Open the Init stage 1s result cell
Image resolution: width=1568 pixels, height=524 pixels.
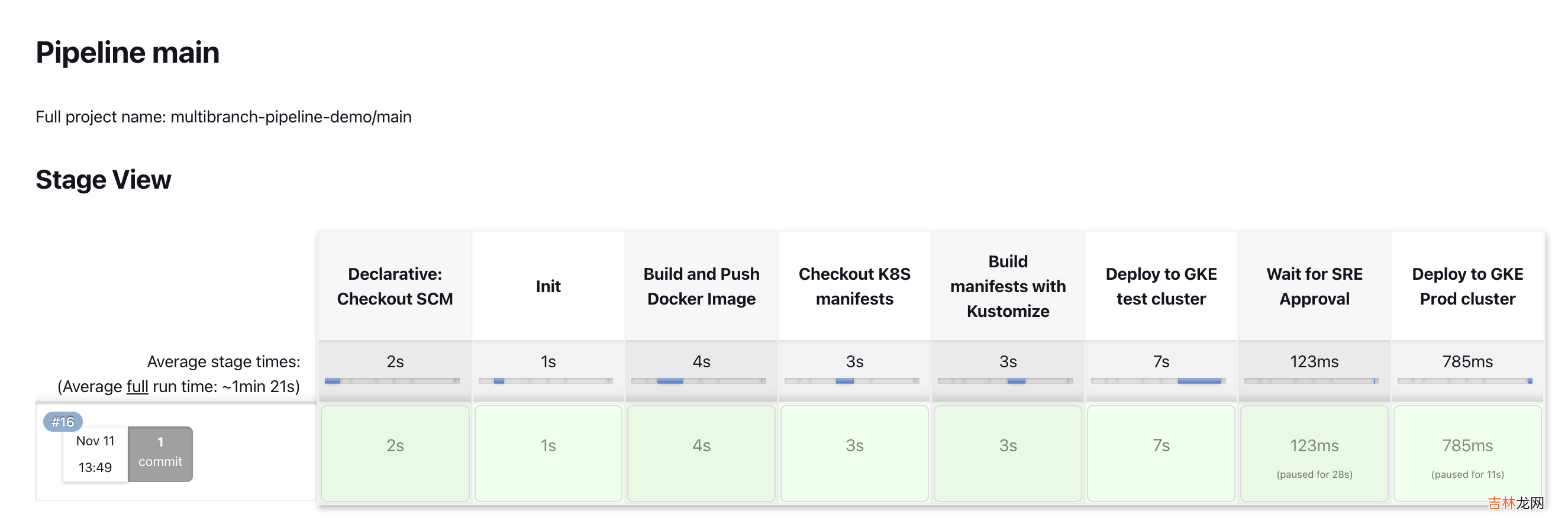(x=548, y=453)
